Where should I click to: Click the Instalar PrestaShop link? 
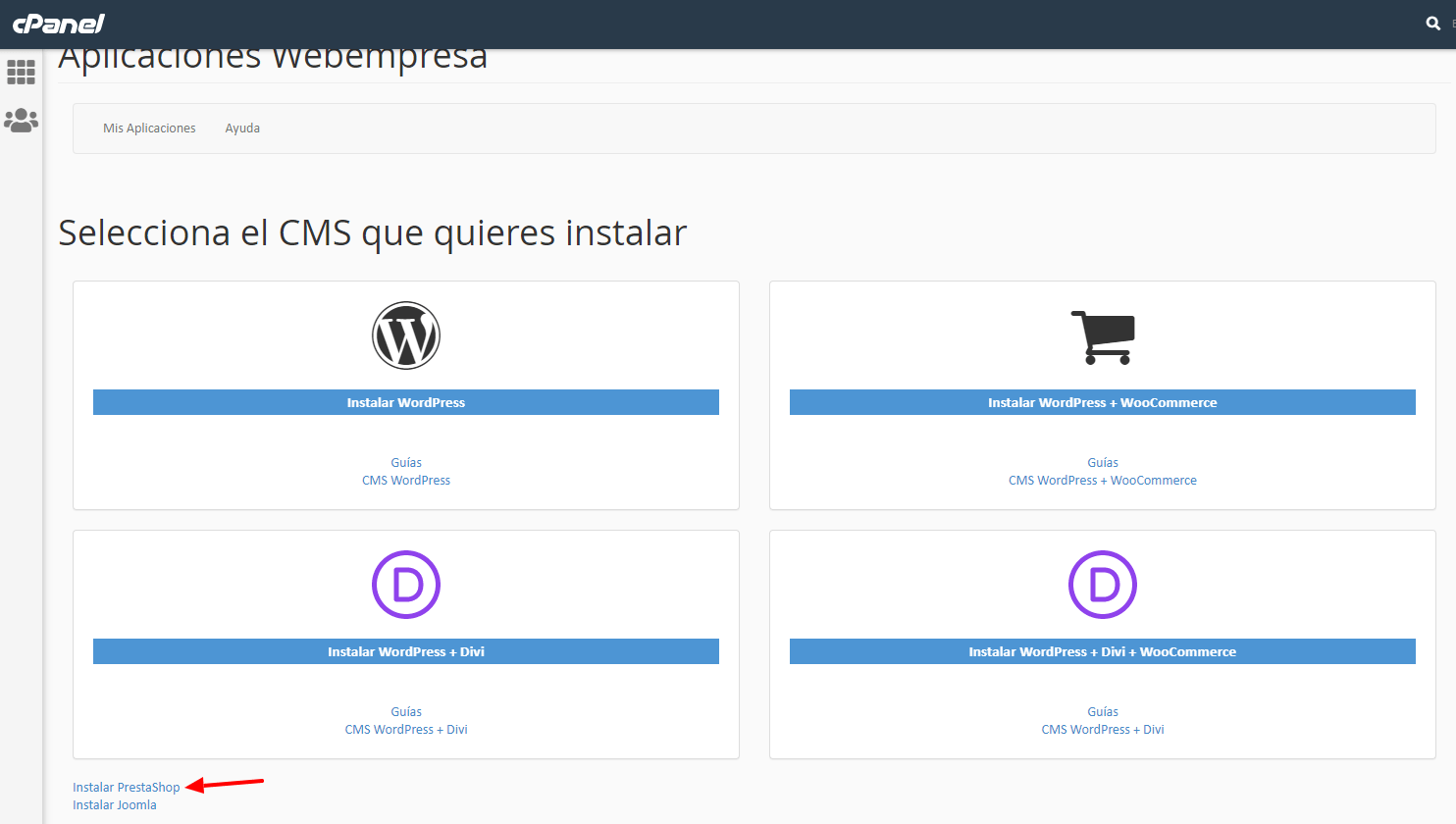[127, 788]
